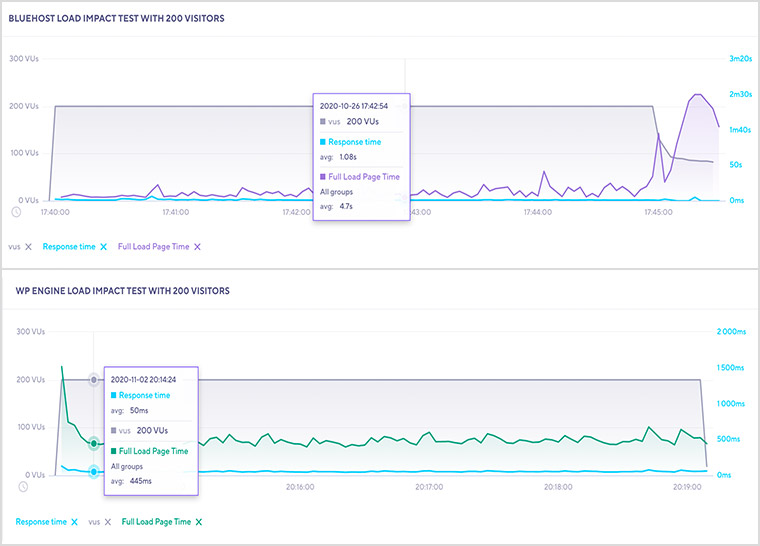Toggle Full Load Page Time label in WP Engine chart
The height and width of the screenshot is (546, 760).
(156, 522)
